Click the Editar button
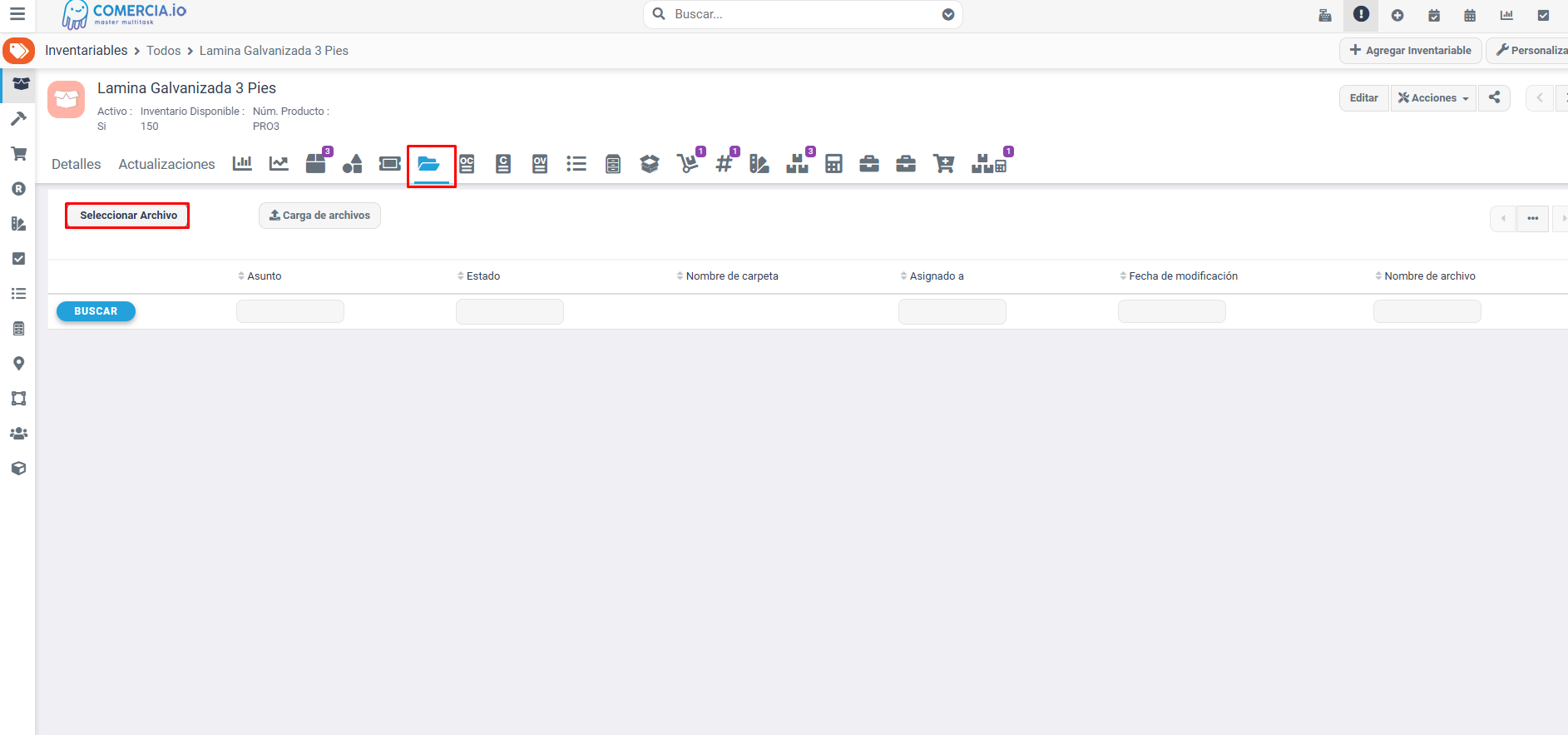The width and height of the screenshot is (1568, 735). [x=1364, y=97]
